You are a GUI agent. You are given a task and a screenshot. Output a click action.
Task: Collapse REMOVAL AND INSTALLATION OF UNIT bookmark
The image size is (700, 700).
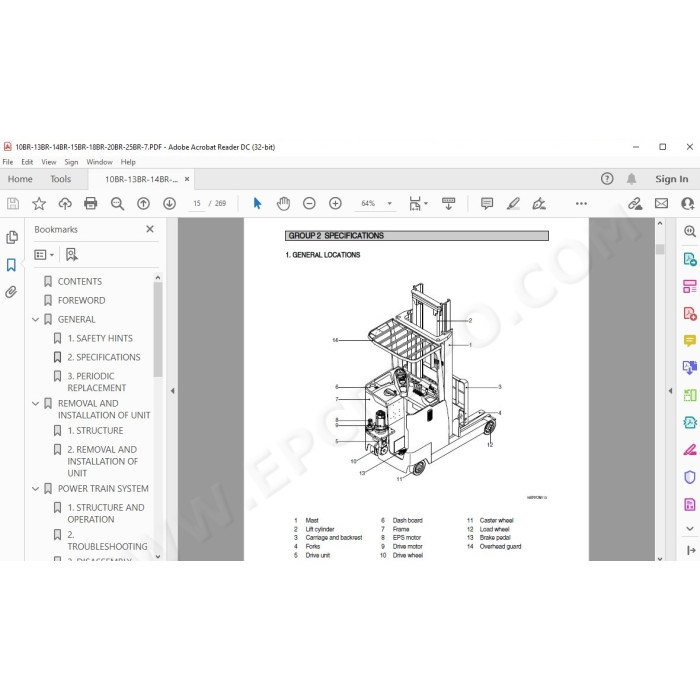tap(36, 404)
